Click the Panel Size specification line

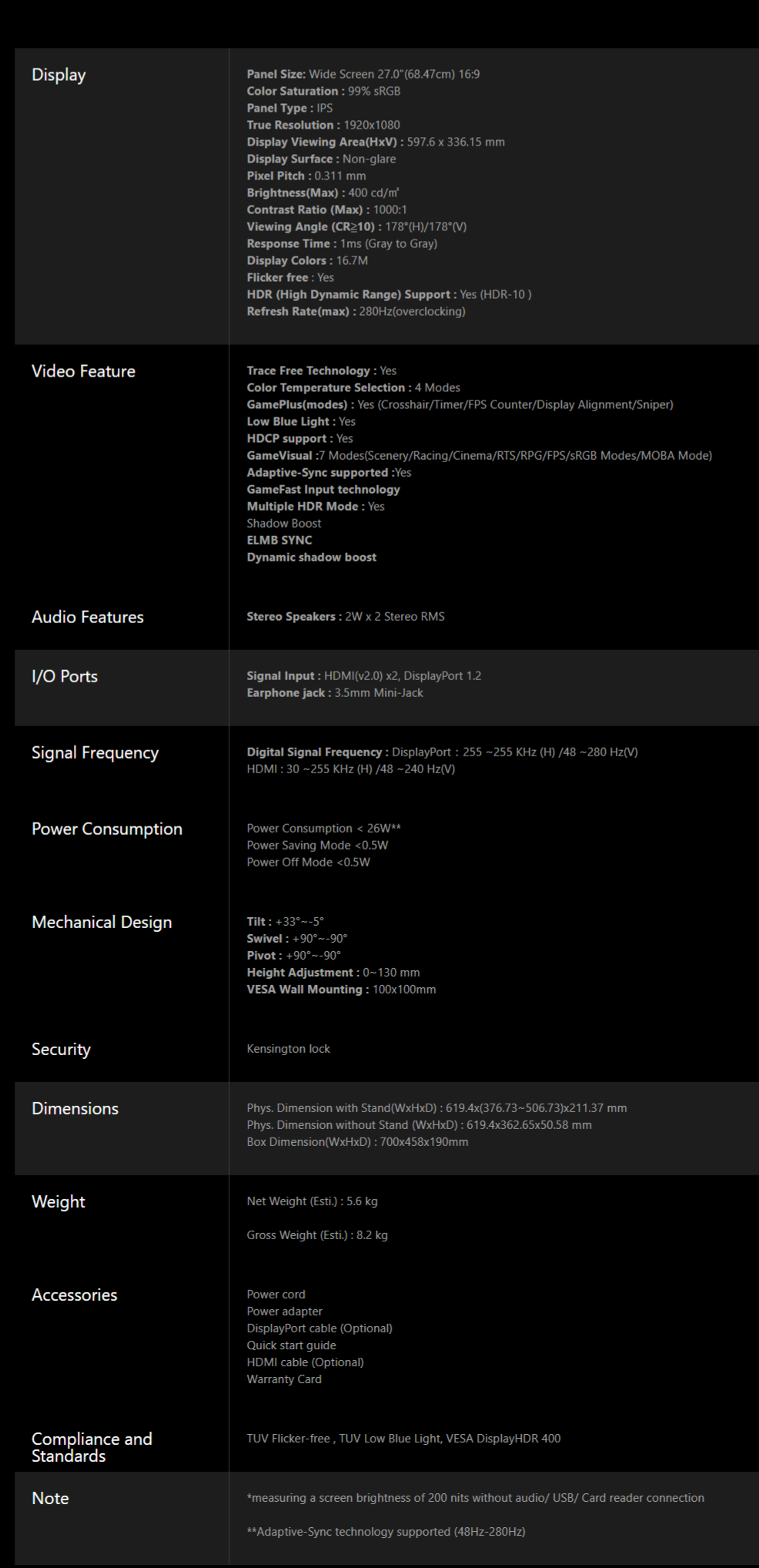tap(363, 74)
